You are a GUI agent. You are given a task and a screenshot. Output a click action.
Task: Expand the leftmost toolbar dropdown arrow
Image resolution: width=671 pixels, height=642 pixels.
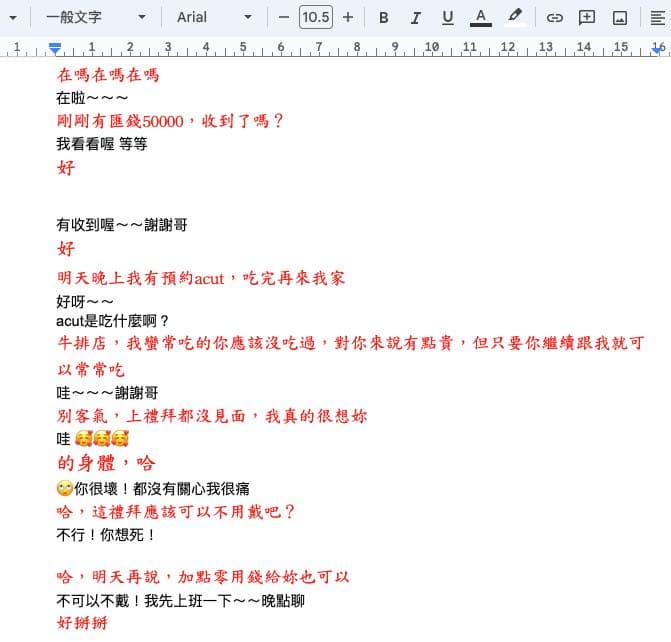(x=13, y=18)
